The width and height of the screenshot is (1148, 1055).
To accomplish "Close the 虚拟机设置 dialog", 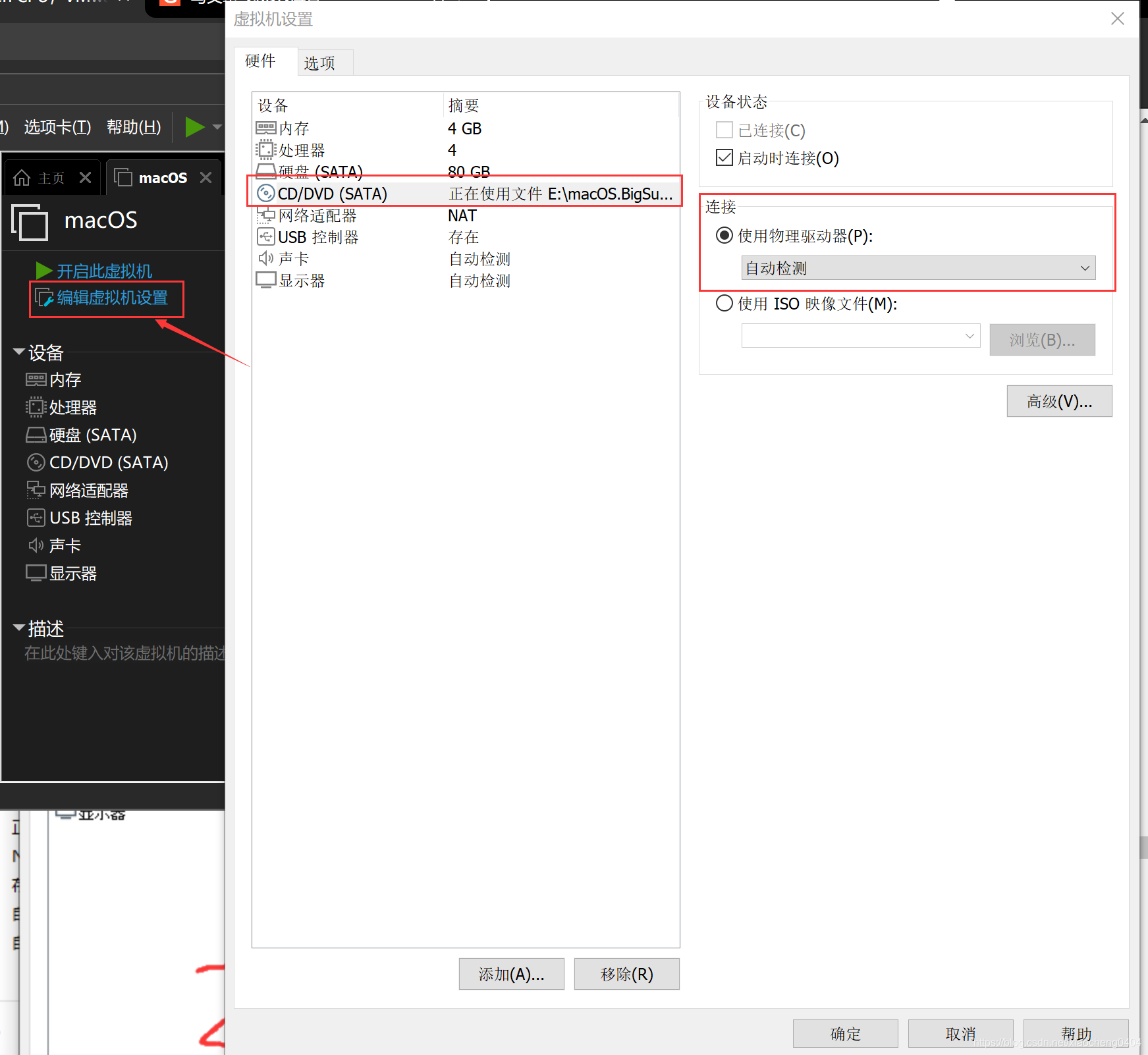I will coord(1118,18).
